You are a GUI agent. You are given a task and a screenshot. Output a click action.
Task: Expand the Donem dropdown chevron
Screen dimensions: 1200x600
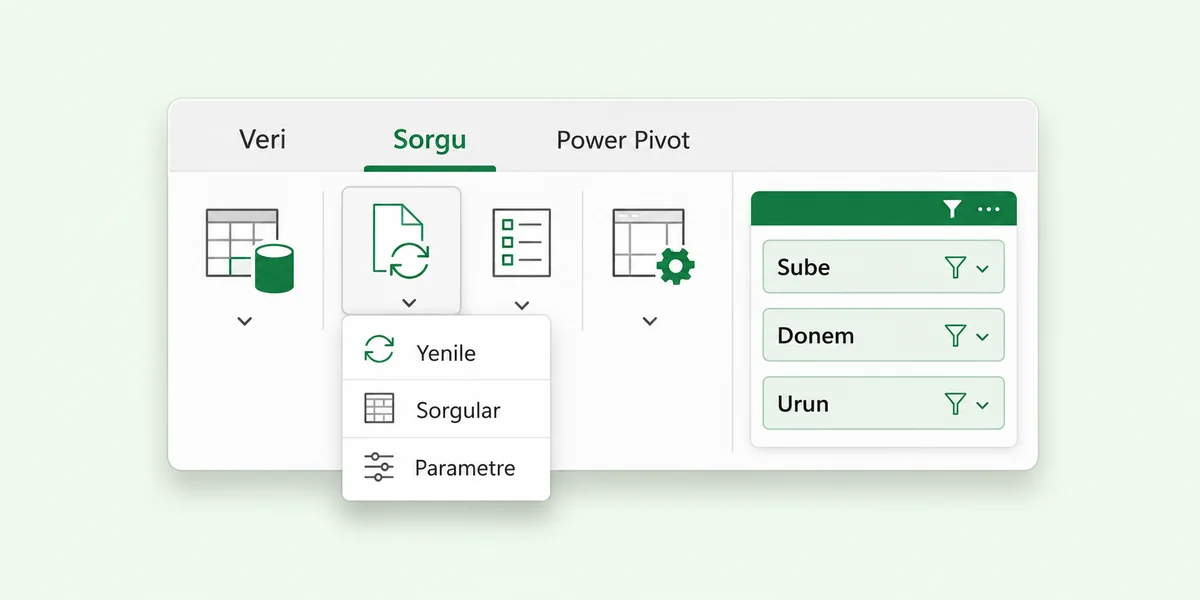click(x=982, y=336)
